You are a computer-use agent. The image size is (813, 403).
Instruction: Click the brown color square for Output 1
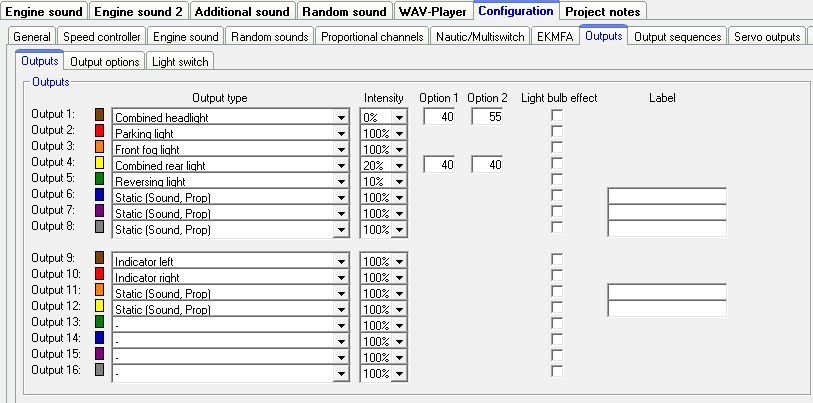tap(99, 115)
